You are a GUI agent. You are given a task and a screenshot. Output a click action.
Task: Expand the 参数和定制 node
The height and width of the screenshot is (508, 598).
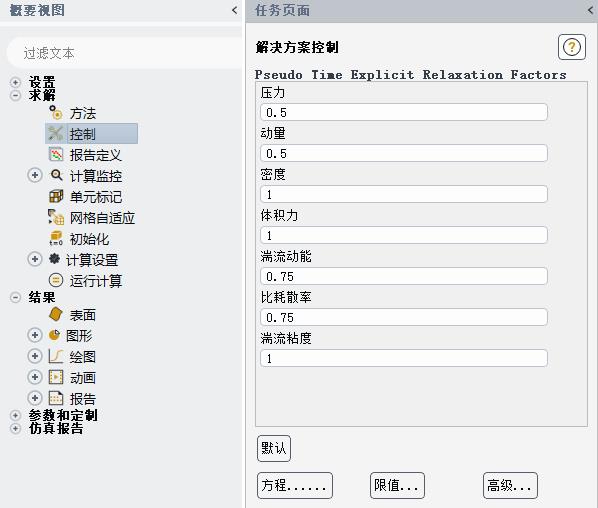15,415
